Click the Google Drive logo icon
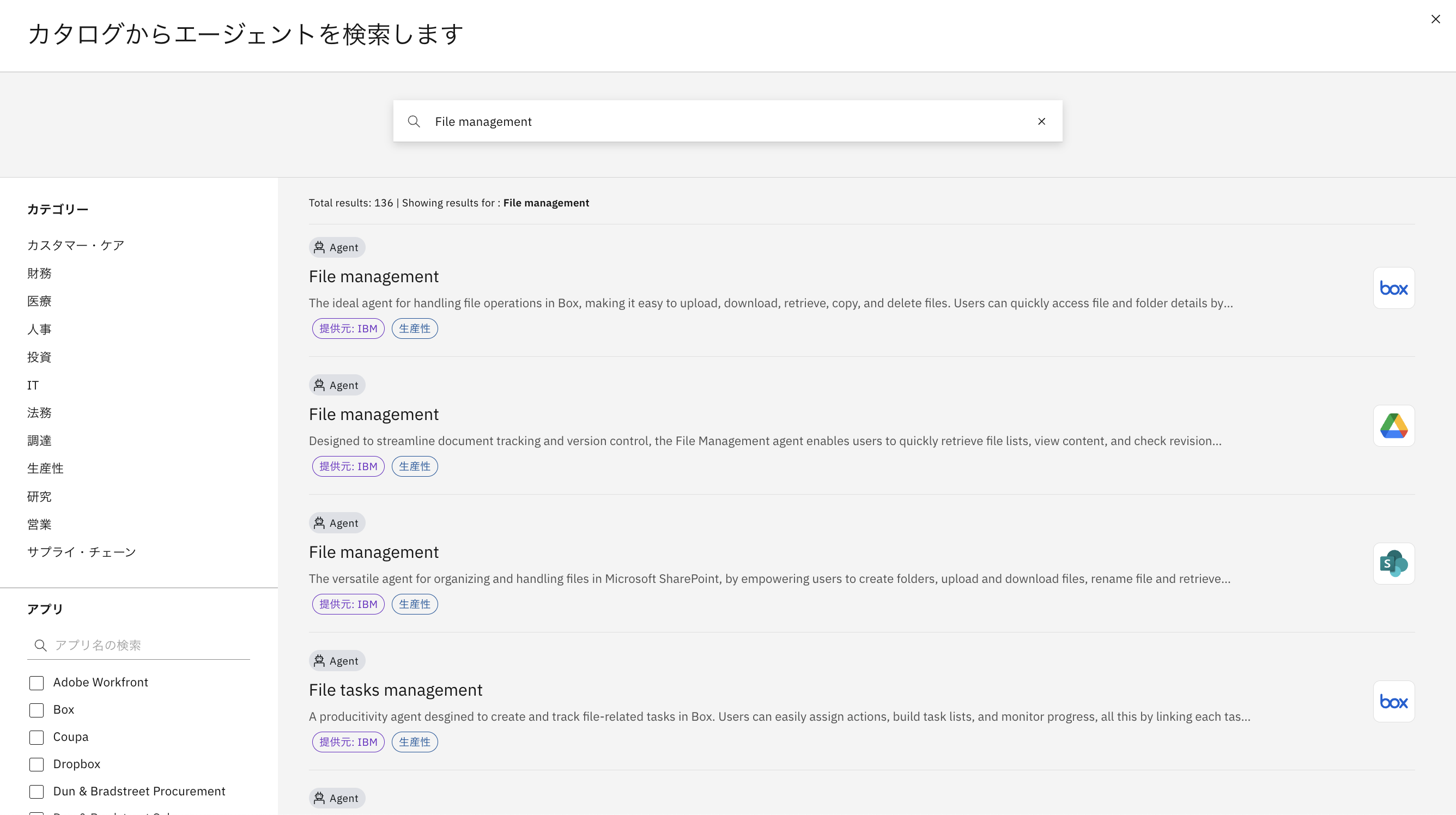The image size is (1456, 815). [x=1393, y=426]
